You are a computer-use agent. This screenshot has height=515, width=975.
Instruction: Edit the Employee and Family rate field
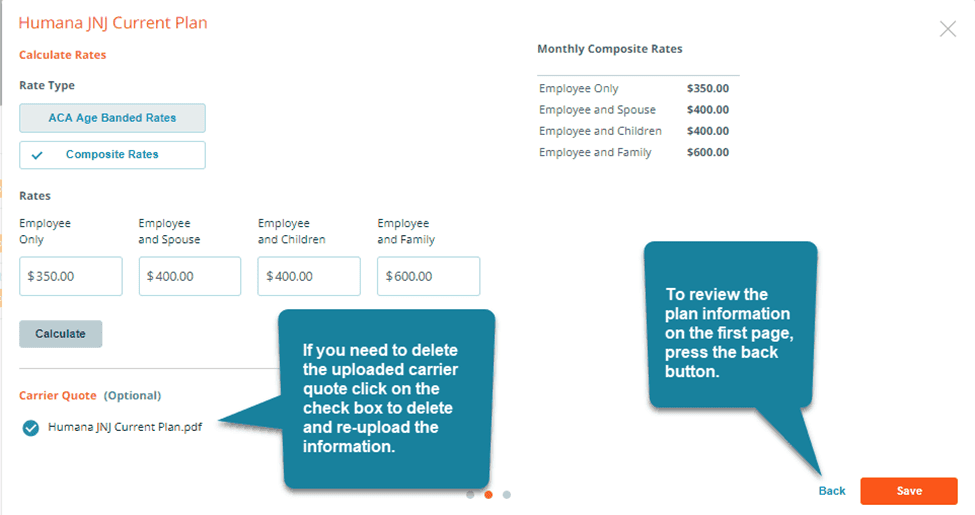click(x=428, y=276)
